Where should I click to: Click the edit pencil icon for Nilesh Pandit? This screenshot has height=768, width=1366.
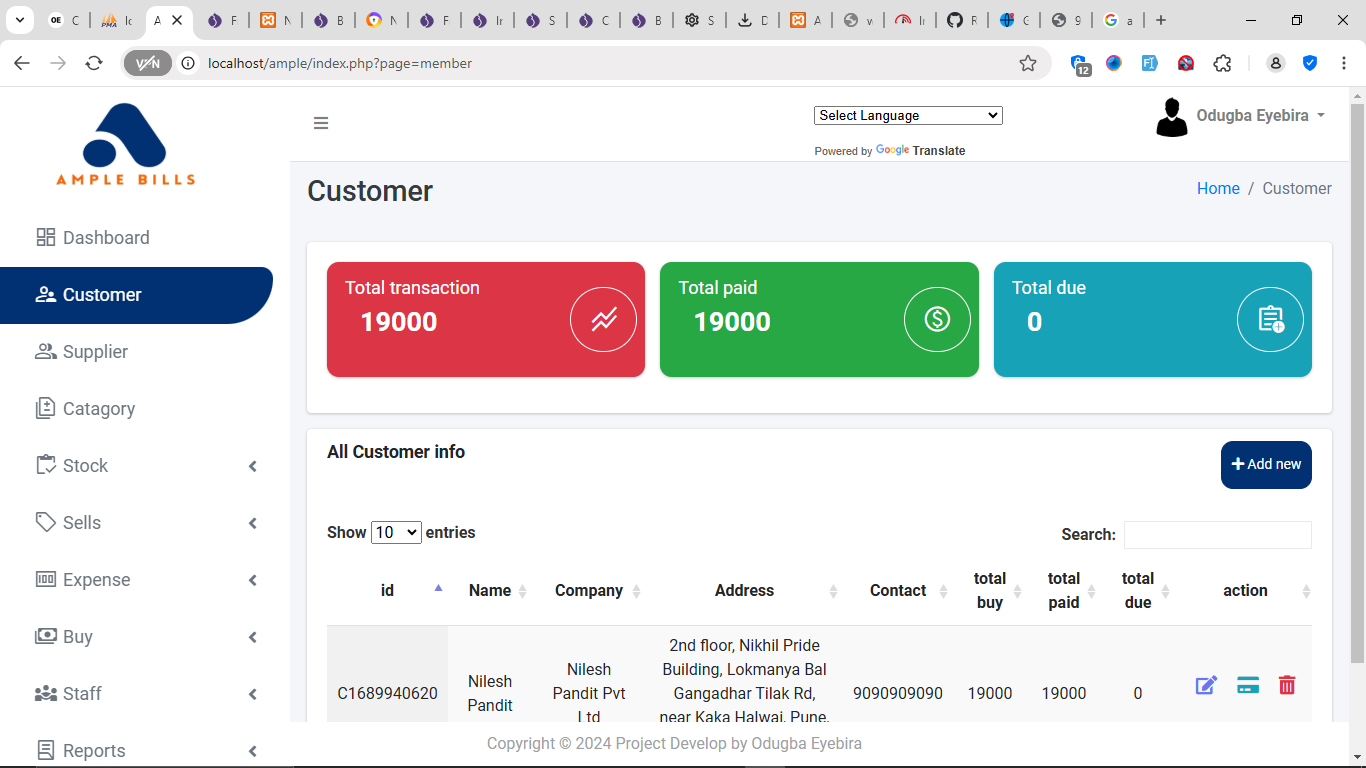coord(1206,685)
